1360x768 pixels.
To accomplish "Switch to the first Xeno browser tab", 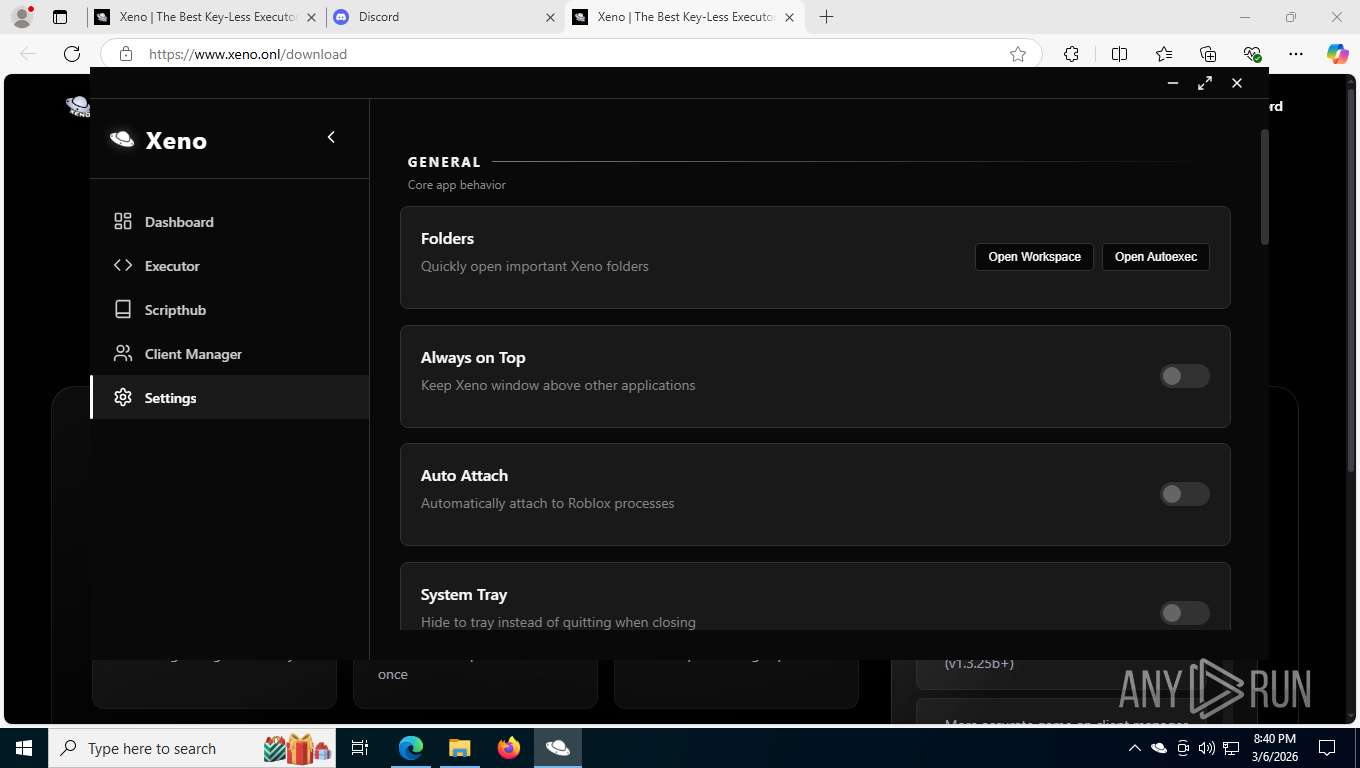I will [x=206, y=17].
